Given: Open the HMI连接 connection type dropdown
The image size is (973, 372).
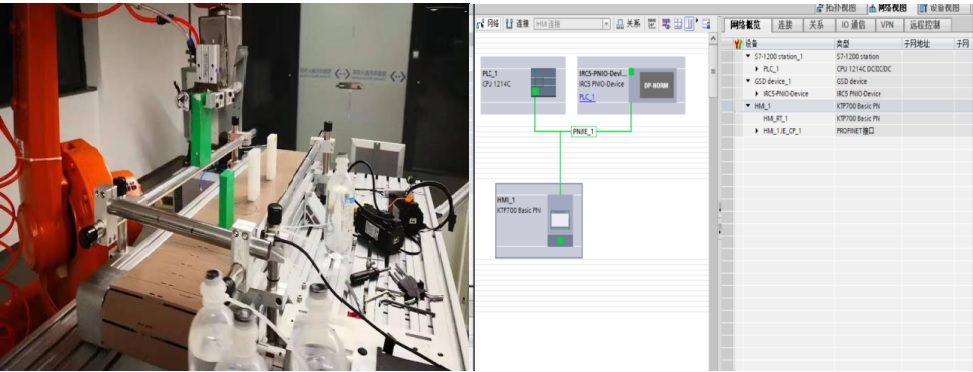Looking at the screenshot, I should click(606, 24).
